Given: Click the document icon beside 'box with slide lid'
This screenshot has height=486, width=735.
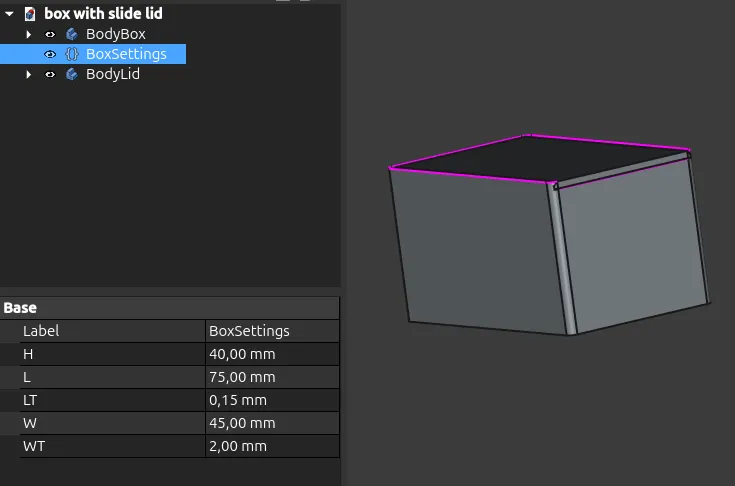Looking at the screenshot, I should 30,14.
